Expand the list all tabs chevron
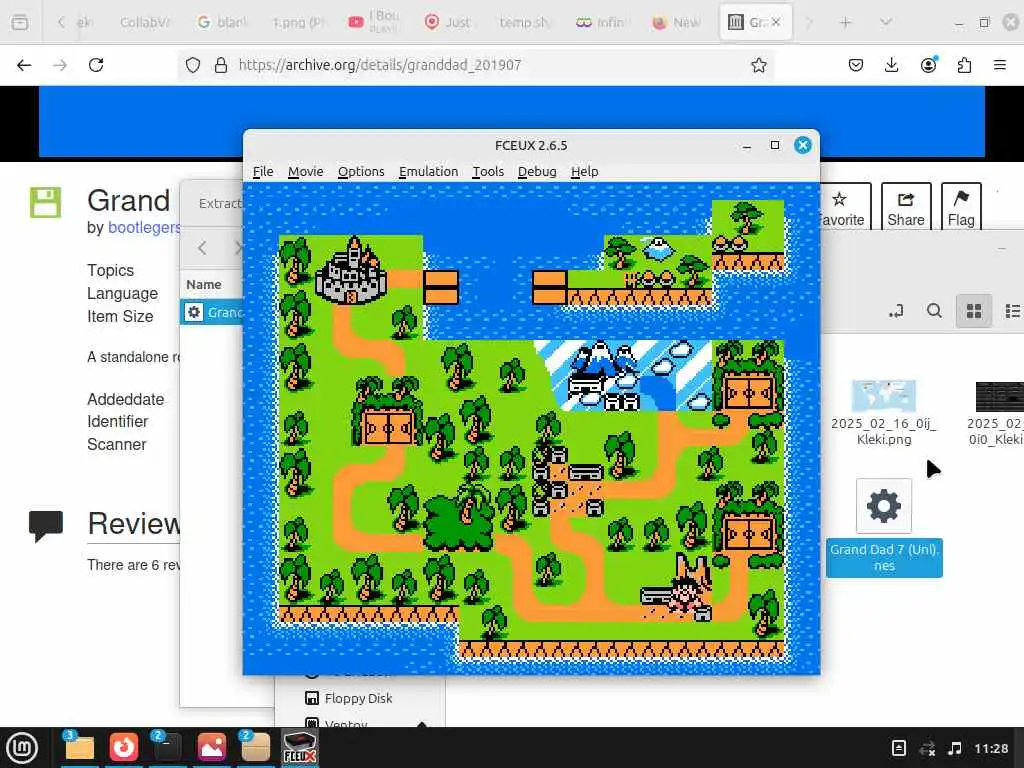This screenshot has height=768, width=1024. tap(886, 22)
